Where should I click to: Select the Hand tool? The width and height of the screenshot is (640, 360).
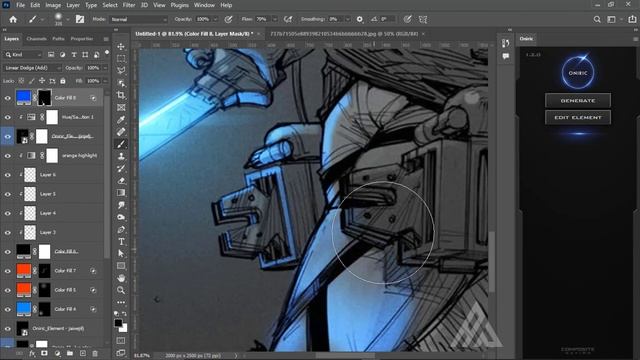121,278
